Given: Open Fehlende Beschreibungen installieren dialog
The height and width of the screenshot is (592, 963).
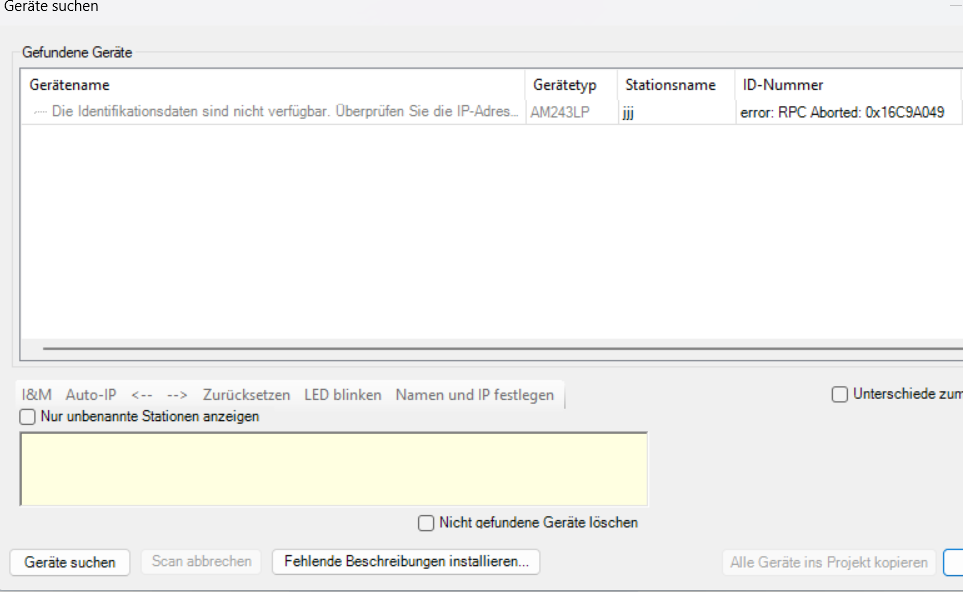Looking at the screenshot, I should pos(406,562).
